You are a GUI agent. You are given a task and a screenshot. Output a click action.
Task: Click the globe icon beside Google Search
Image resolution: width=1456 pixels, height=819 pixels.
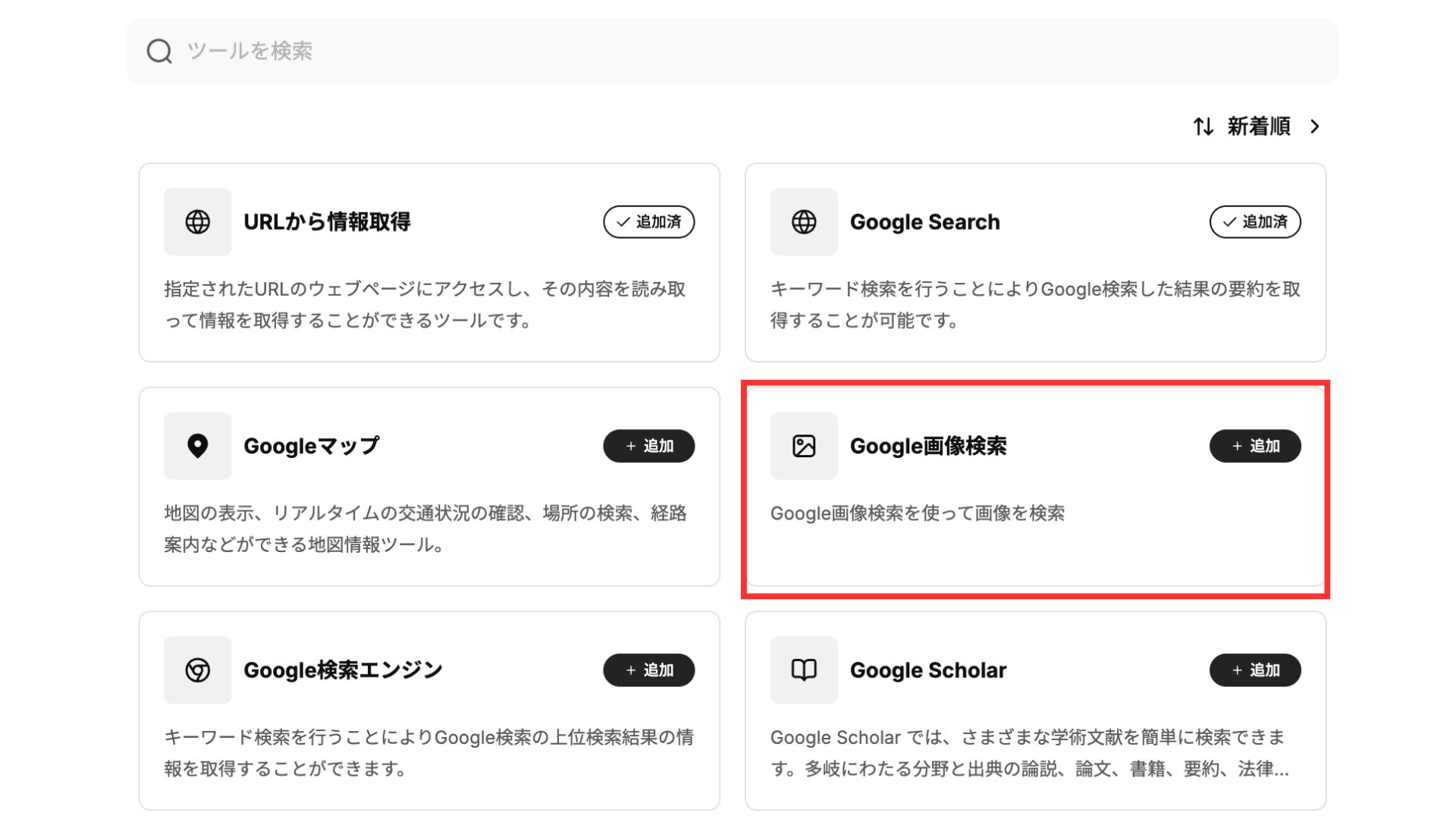pyautogui.click(x=804, y=222)
